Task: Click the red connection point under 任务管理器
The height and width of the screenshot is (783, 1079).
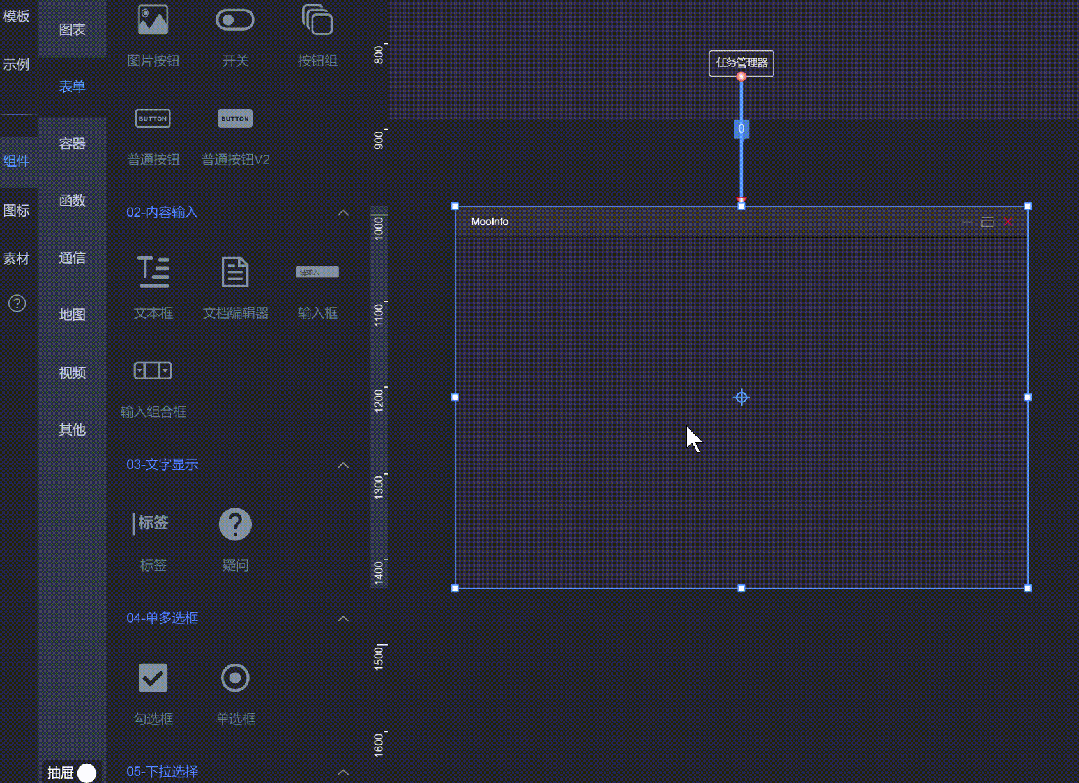Action: click(741, 76)
